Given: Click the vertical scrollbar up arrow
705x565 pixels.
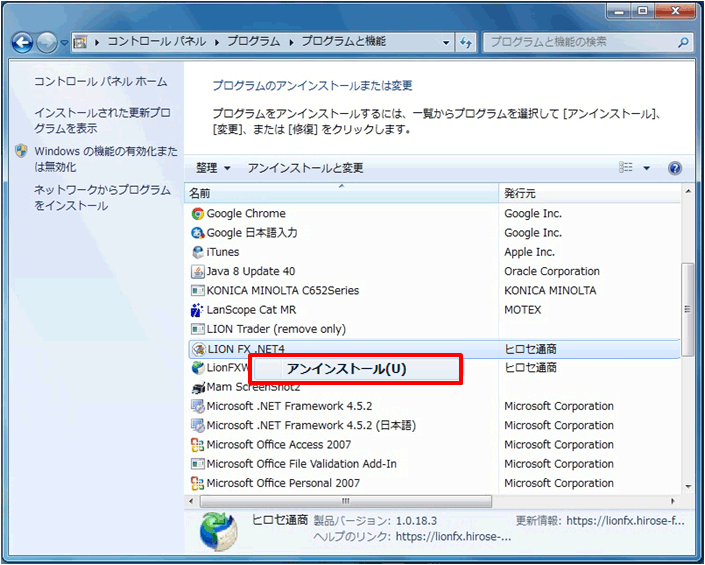Looking at the screenshot, I should 688,192.
